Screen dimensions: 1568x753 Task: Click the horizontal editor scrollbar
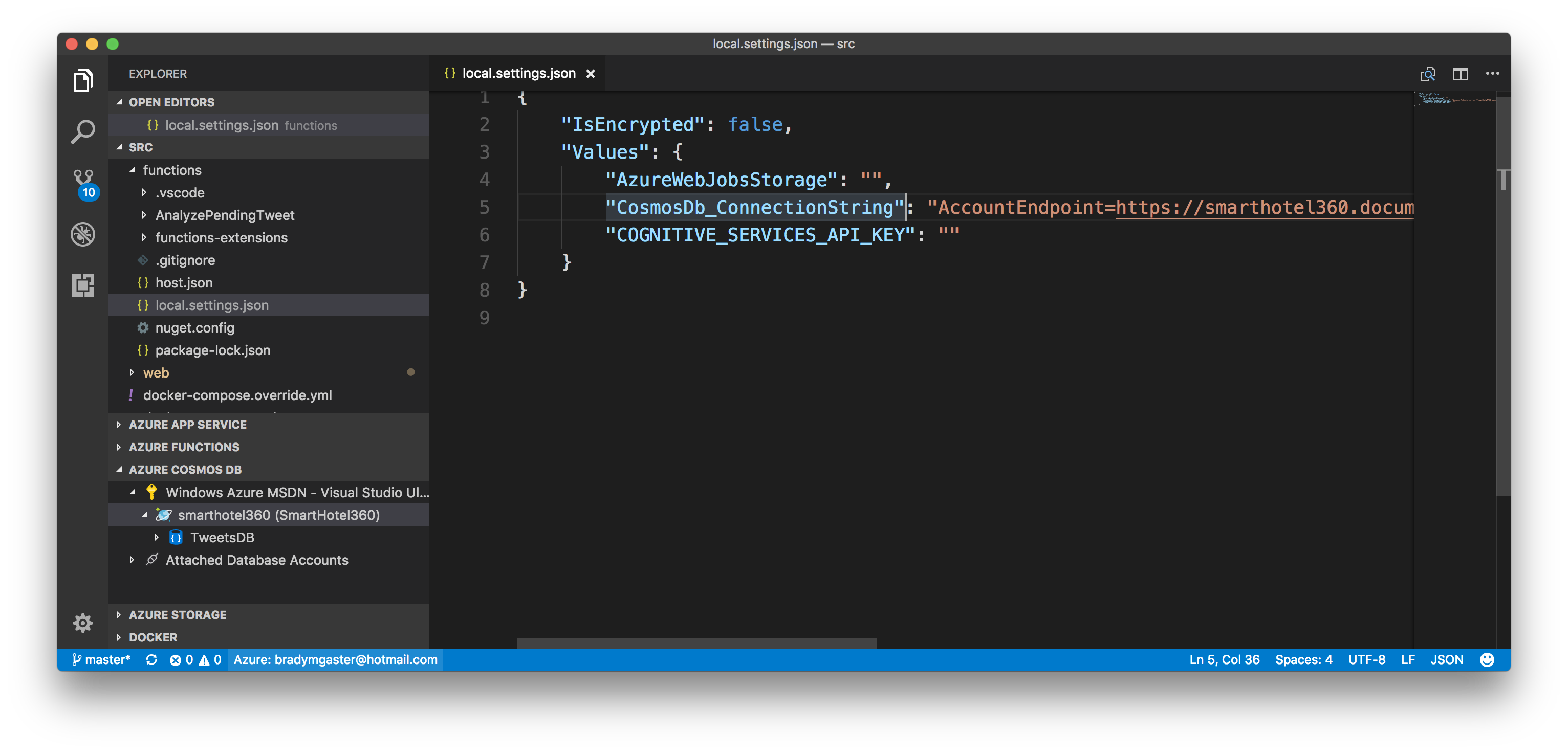pyautogui.click(x=696, y=643)
